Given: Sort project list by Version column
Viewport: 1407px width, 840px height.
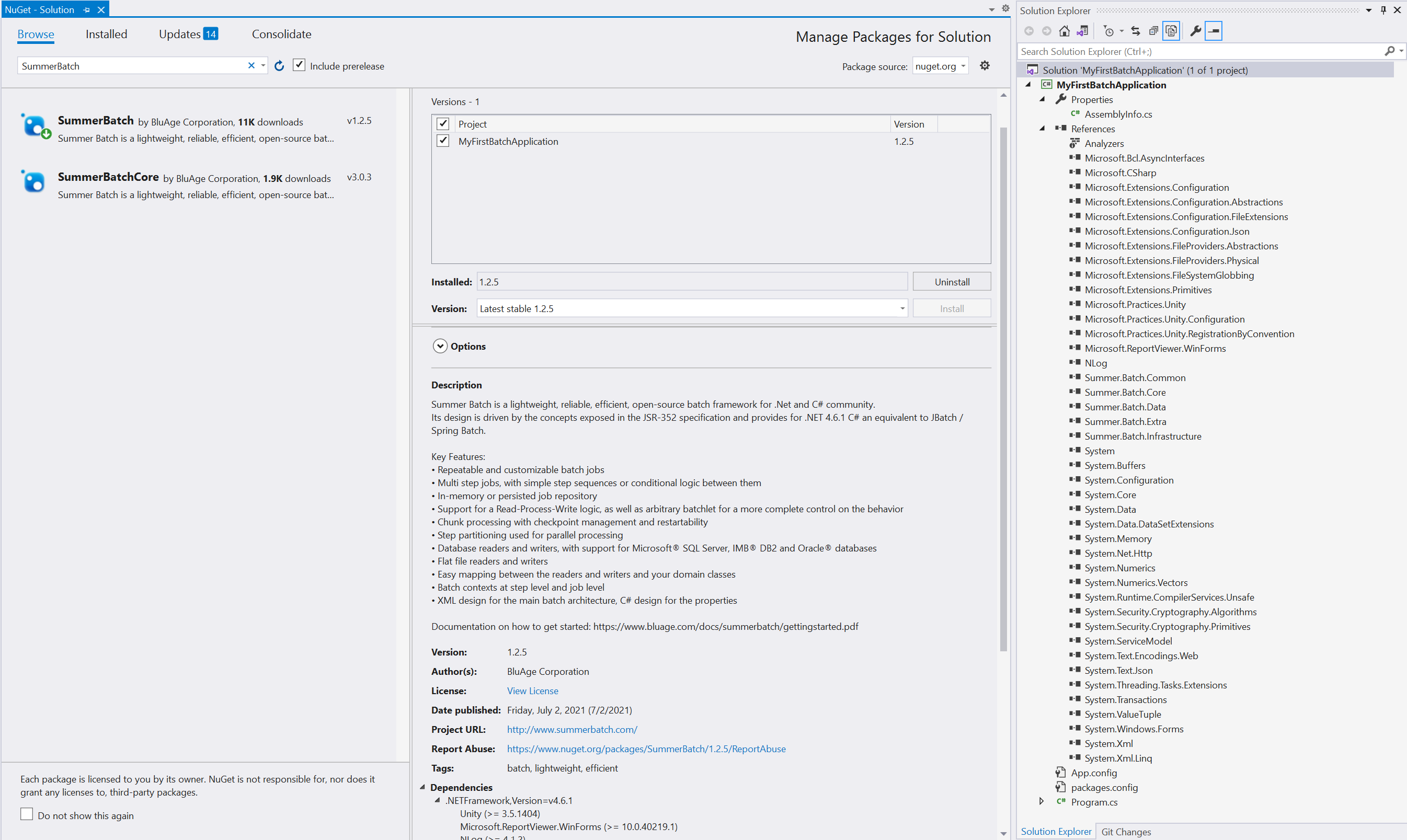Looking at the screenshot, I should [913, 124].
